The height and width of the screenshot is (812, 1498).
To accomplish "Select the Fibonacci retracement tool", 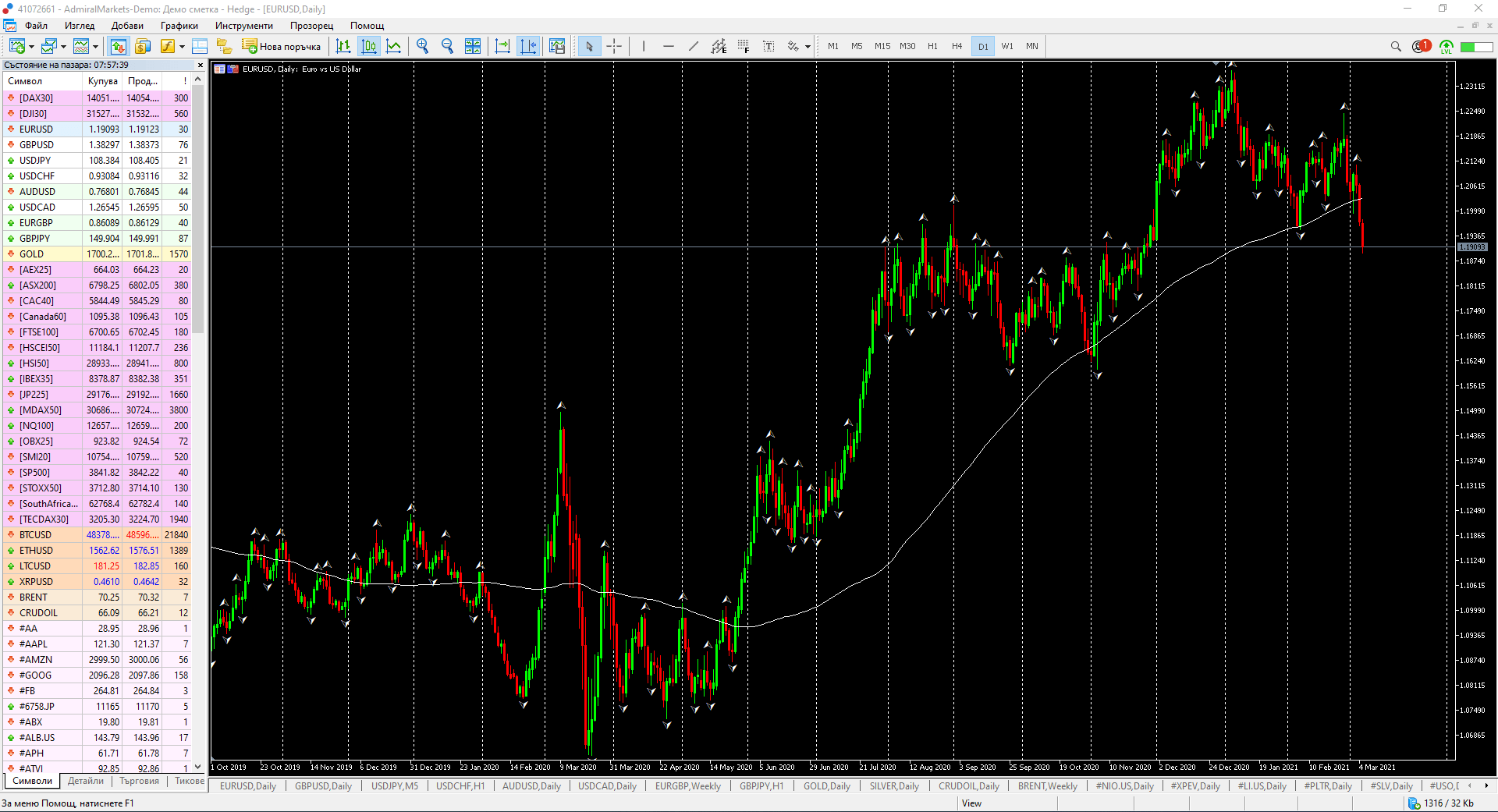I will [744, 46].
